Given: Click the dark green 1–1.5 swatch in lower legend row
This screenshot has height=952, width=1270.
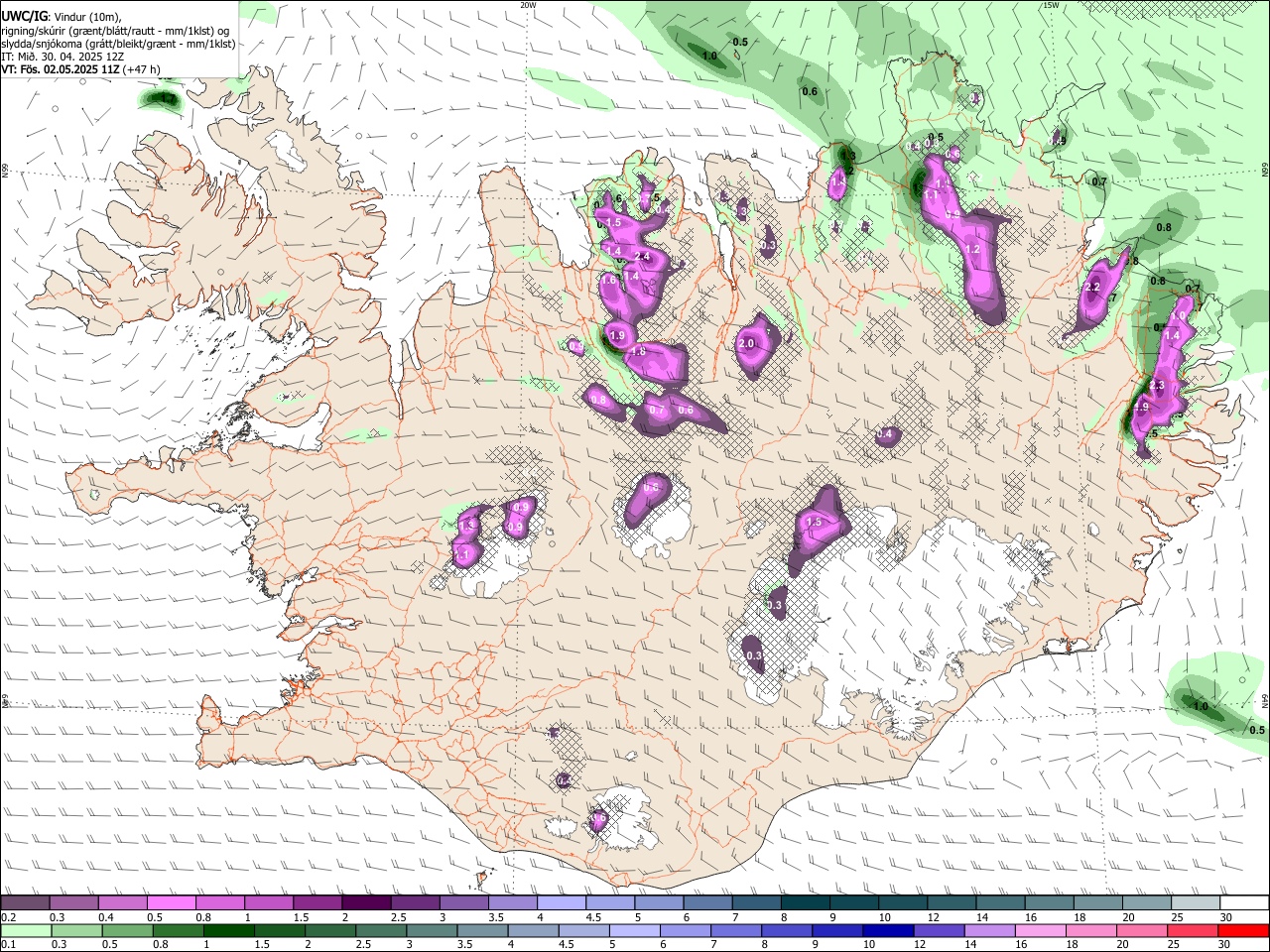Looking at the screenshot, I should coord(229,931).
